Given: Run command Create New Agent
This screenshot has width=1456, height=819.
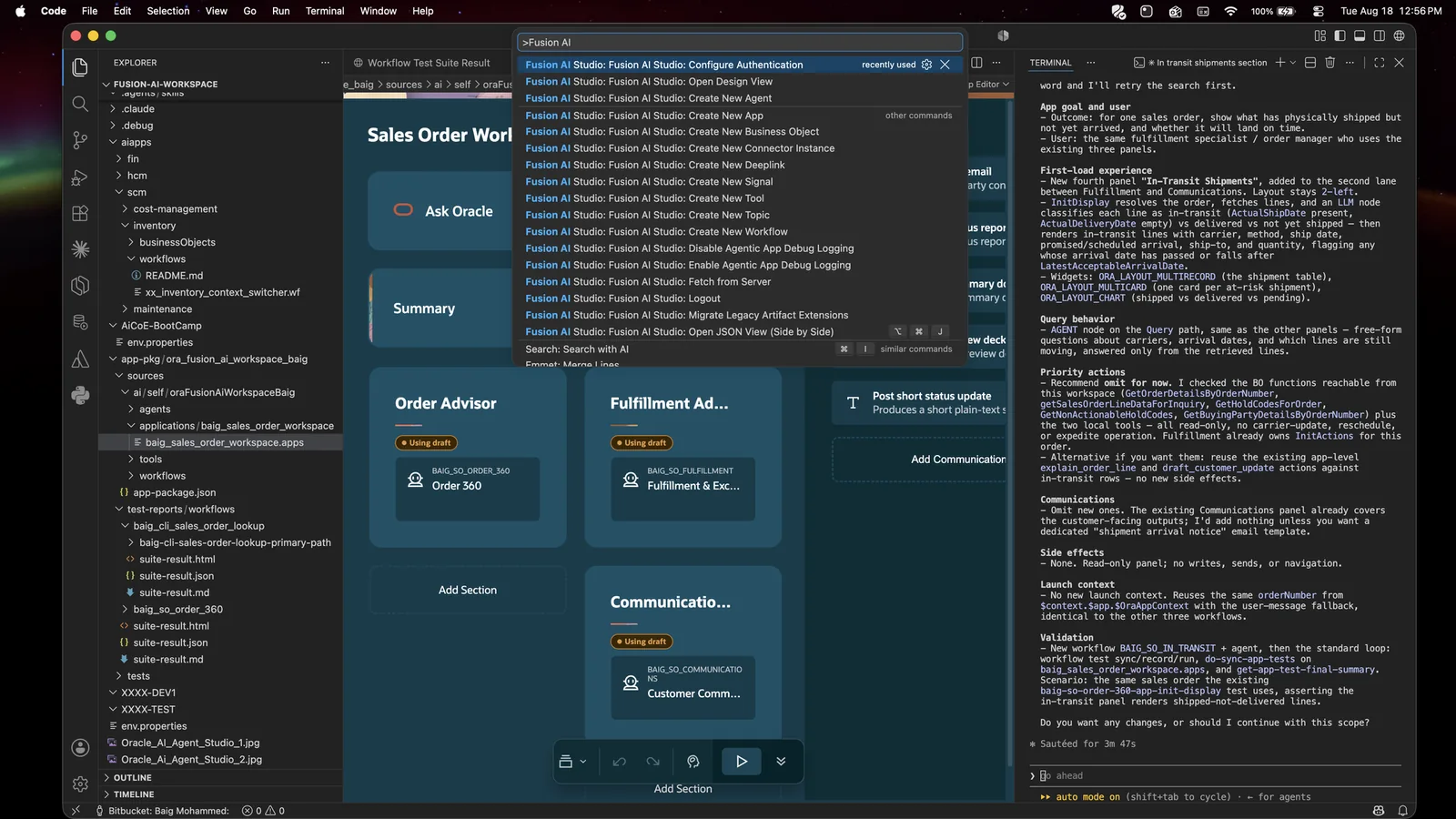Looking at the screenshot, I should coord(739,98).
